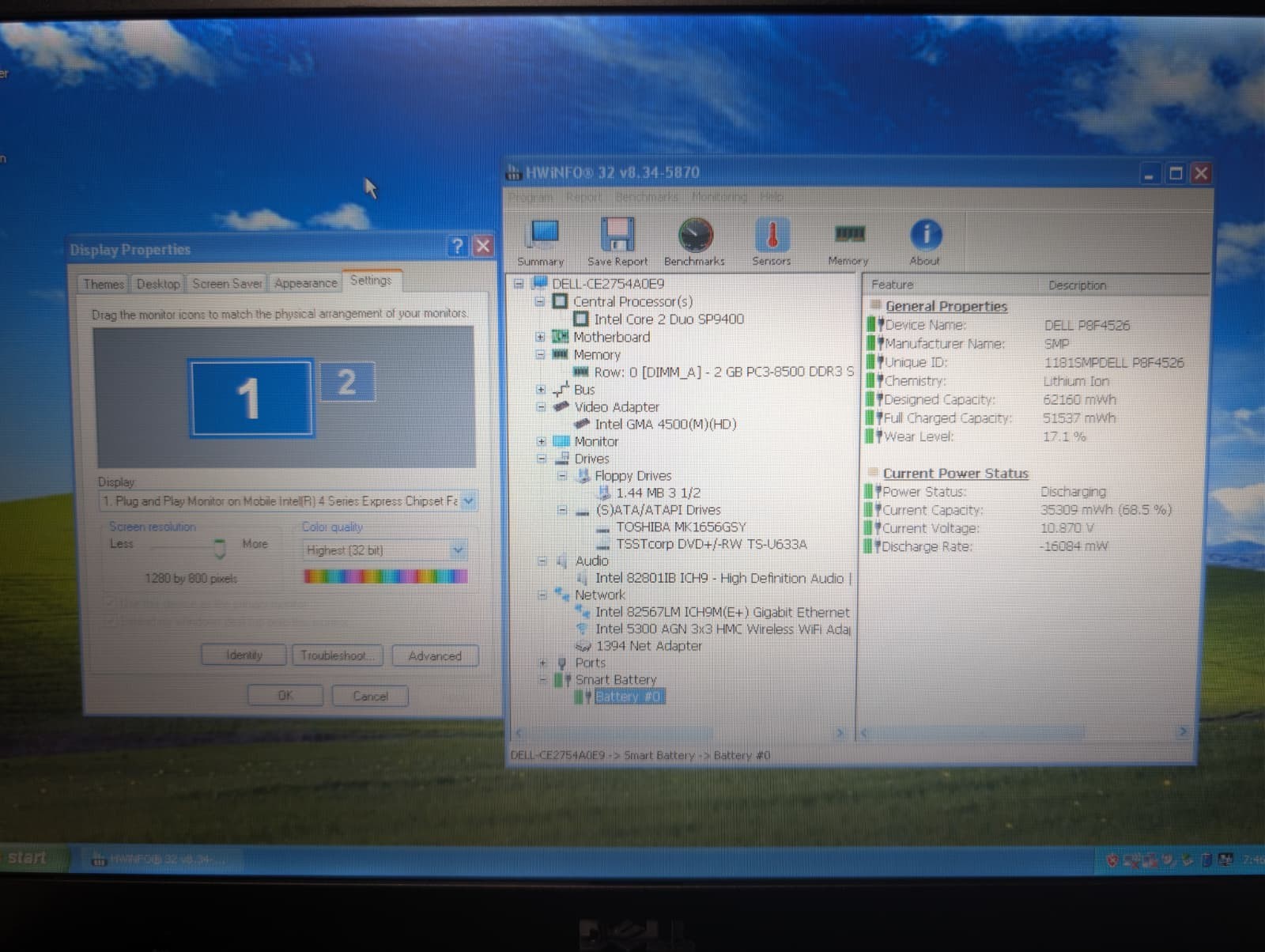Expand the Motherboard node

click(541, 337)
